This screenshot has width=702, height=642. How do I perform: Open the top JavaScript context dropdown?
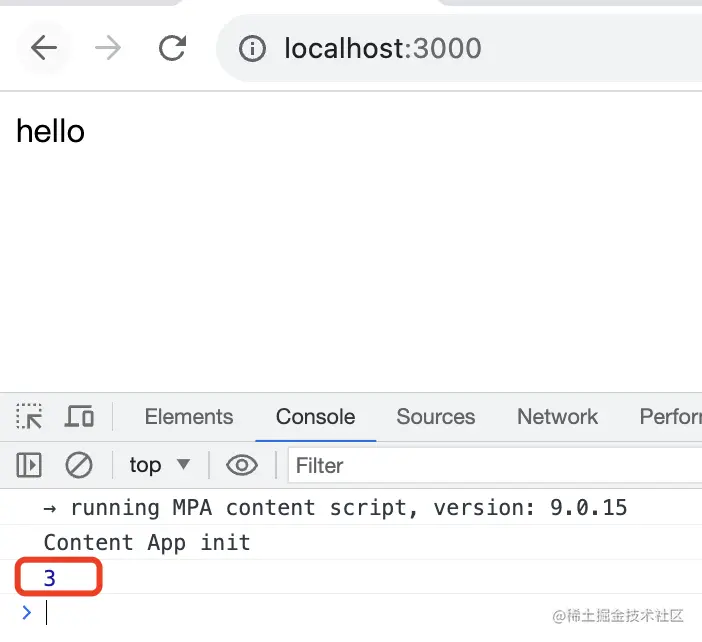pyautogui.click(x=160, y=465)
